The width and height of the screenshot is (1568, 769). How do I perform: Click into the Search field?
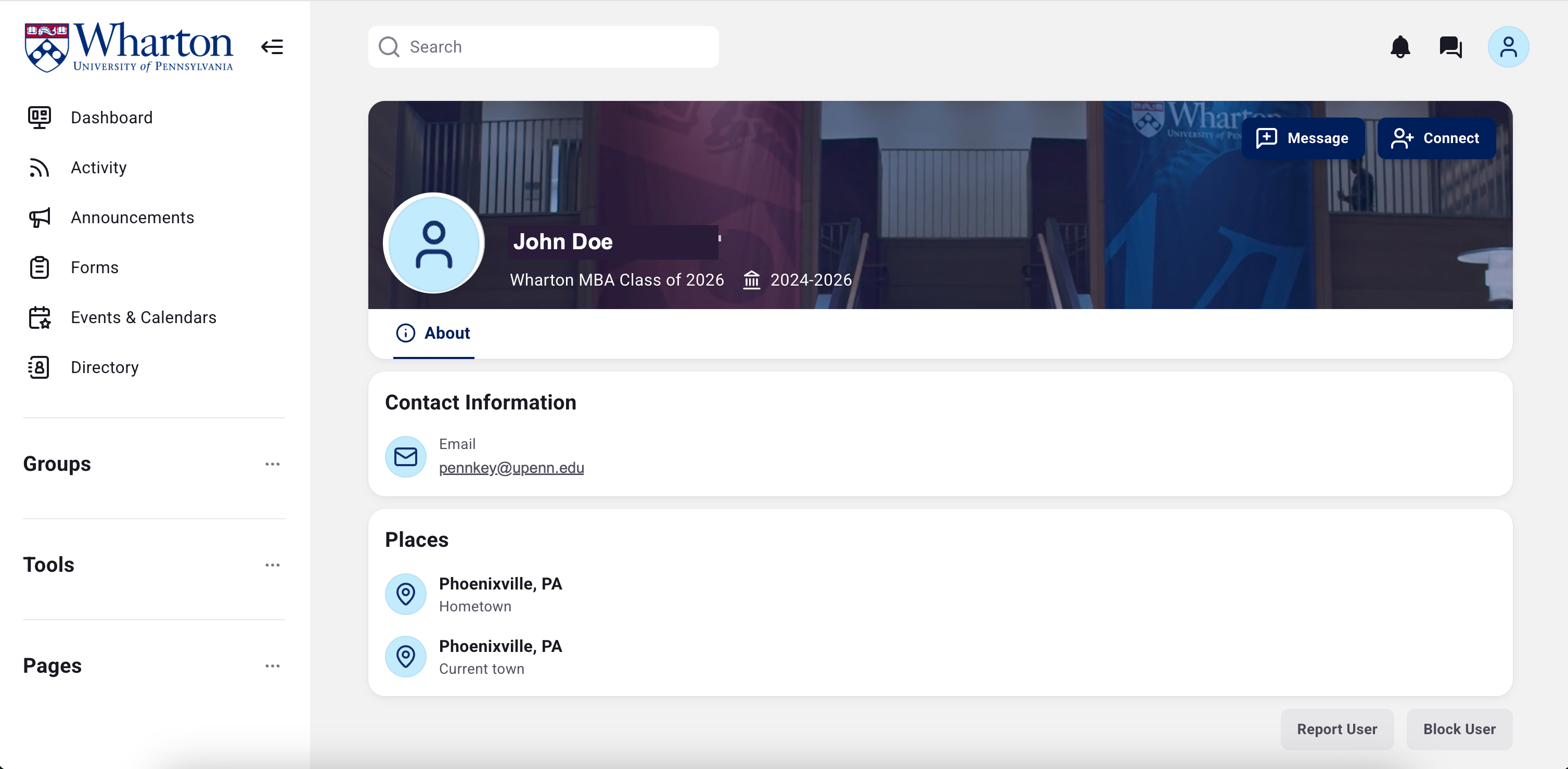click(x=554, y=47)
